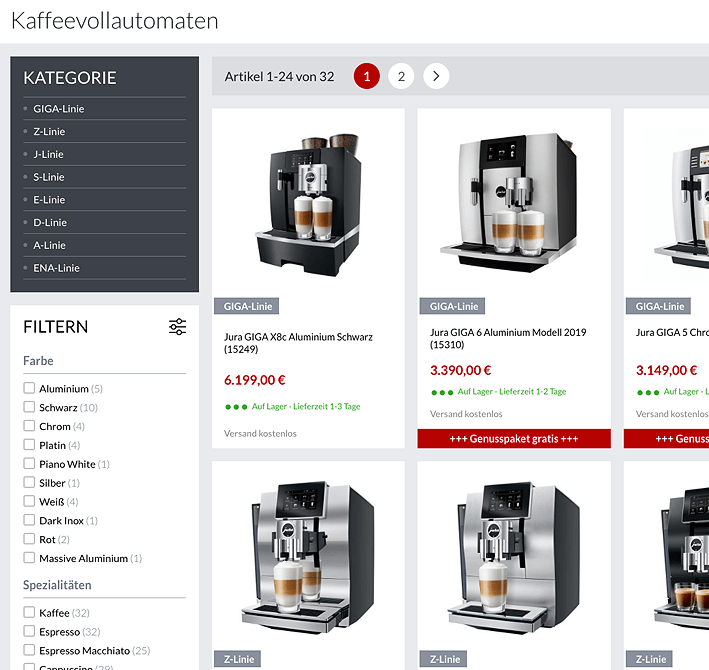The width and height of the screenshot is (709, 670).
Task: Open Jura GIGA X8c product image
Action: click(308, 204)
